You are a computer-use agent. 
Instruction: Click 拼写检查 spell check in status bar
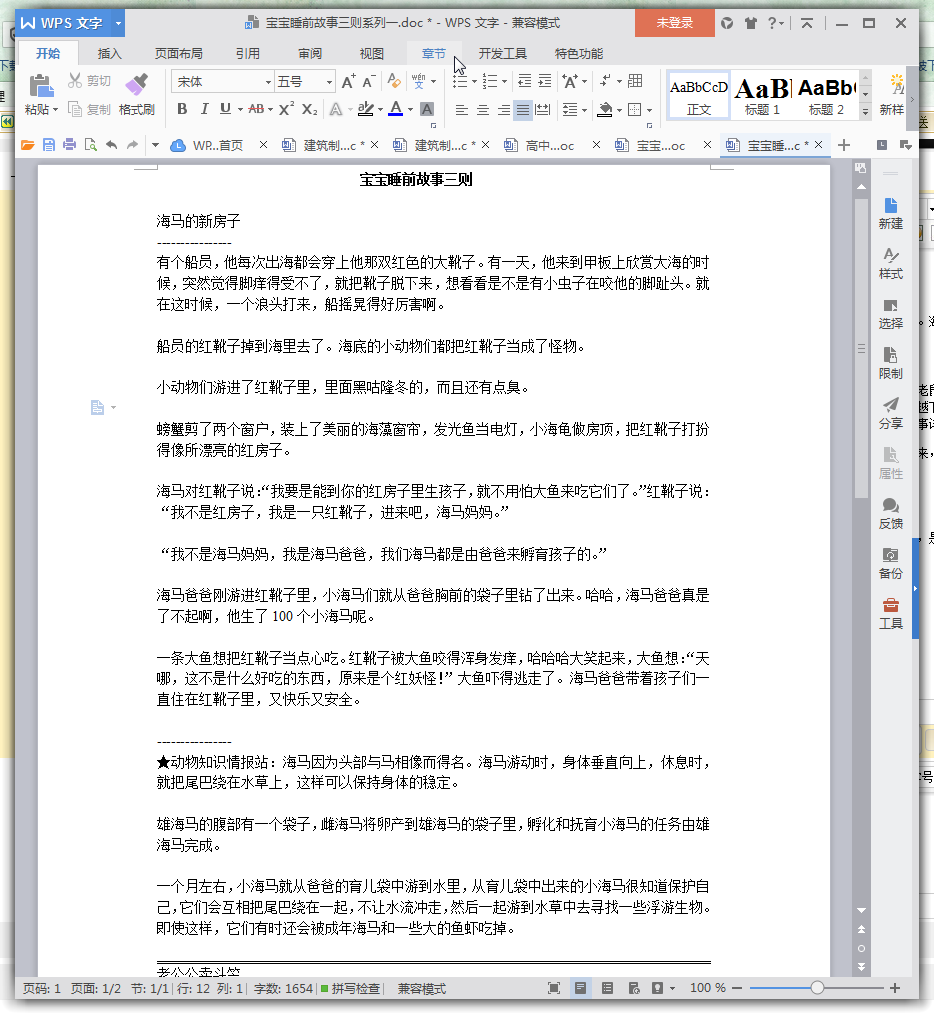351,988
